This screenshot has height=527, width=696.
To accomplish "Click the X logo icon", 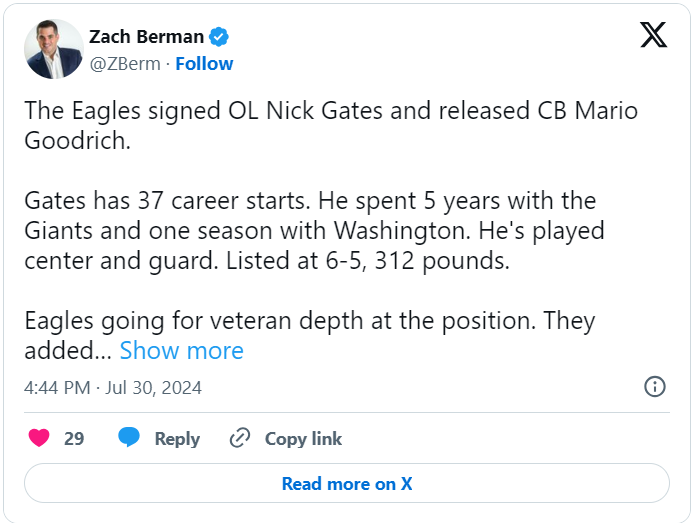I will click(653, 36).
